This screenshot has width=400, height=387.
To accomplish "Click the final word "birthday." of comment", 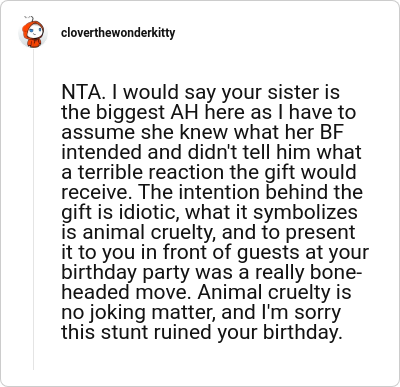I will tap(303, 333).
